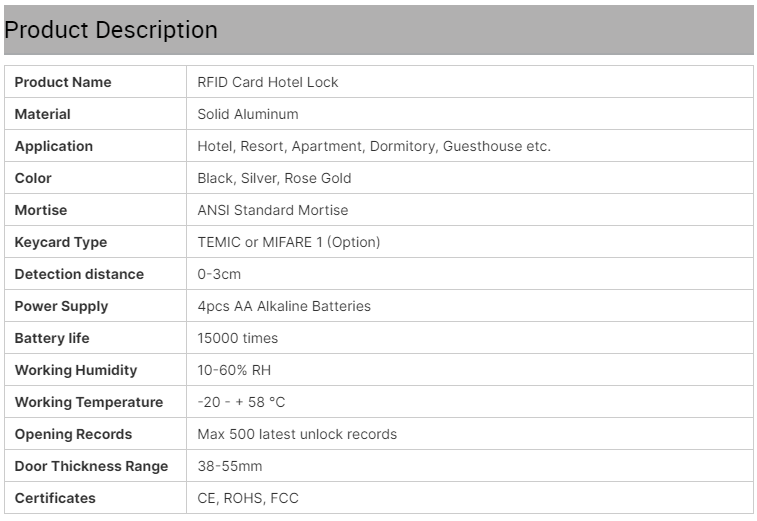The height and width of the screenshot is (521, 757).
Task: Click the TEMIC or MIFARE 1 value
Action: pos(288,242)
